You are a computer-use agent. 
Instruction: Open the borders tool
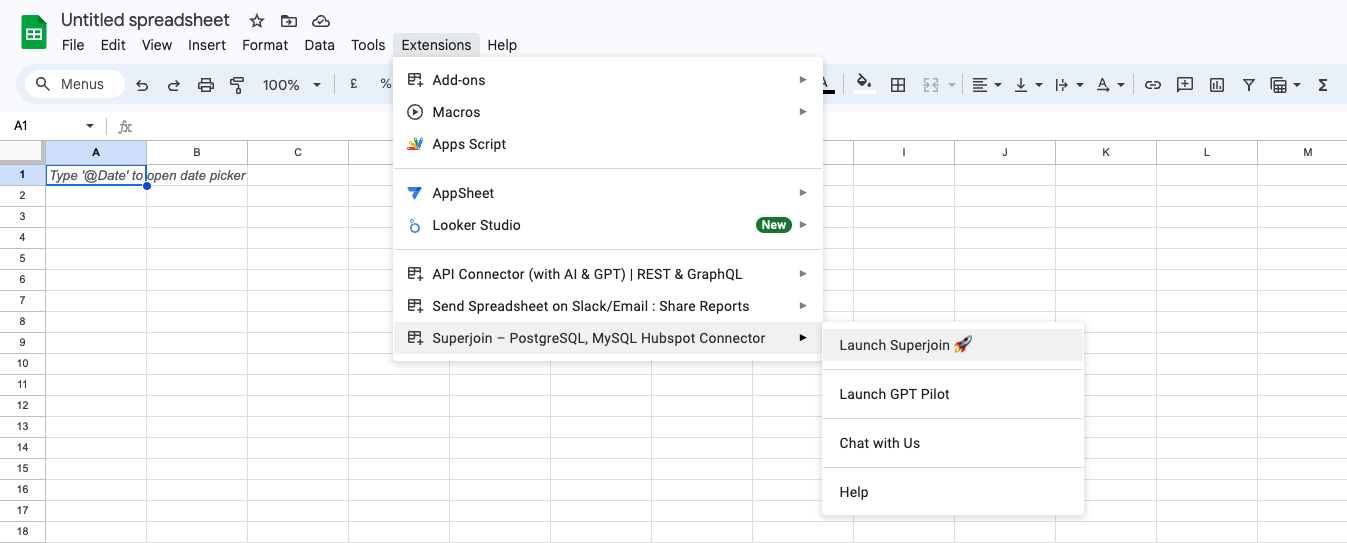[898, 85]
